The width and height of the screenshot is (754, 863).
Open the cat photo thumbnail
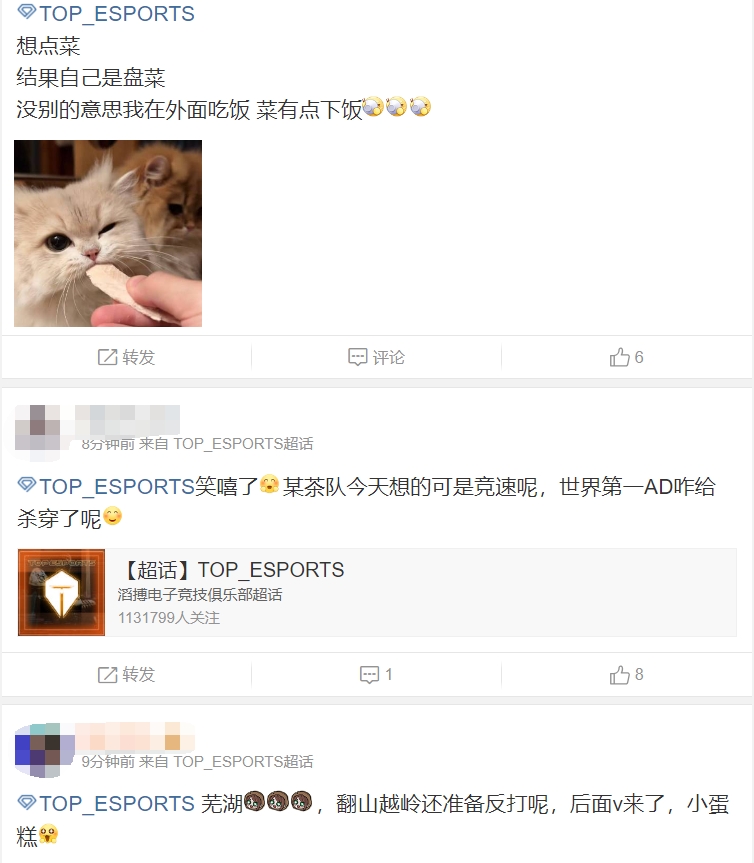tap(108, 233)
